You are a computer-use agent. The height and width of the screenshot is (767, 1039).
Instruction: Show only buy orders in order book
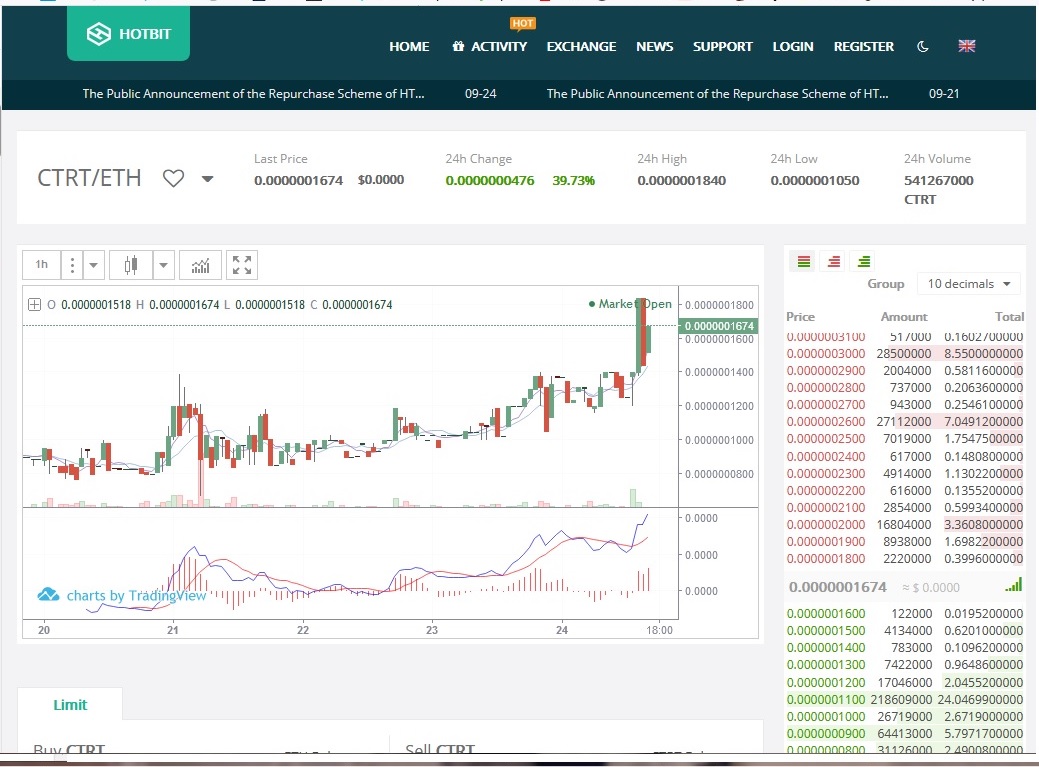tap(864, 262)
